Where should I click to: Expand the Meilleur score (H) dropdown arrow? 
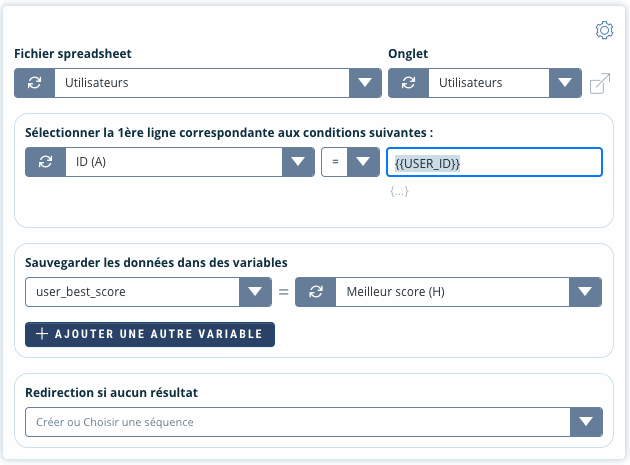pos(585,292)
